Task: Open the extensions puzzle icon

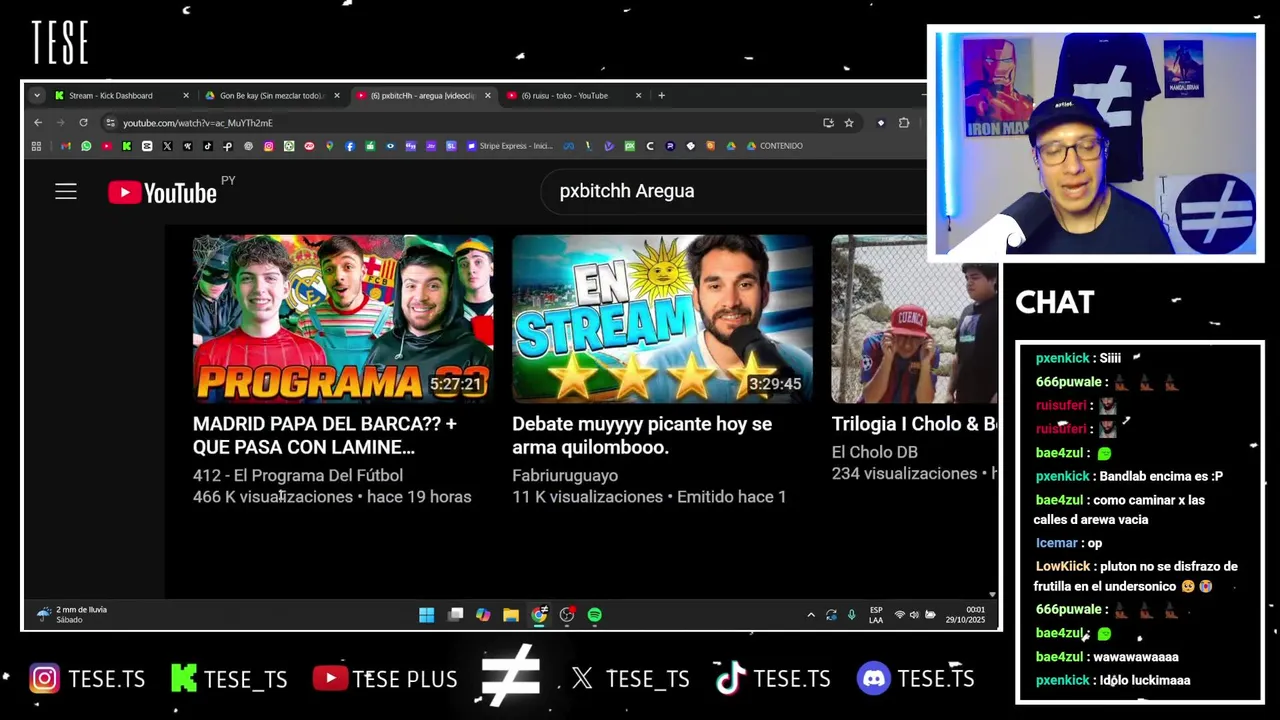Action: (904, 122)
